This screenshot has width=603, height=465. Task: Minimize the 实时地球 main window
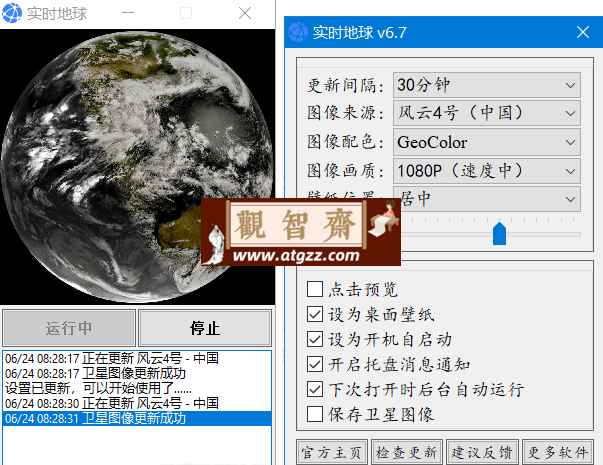(128, 13)
